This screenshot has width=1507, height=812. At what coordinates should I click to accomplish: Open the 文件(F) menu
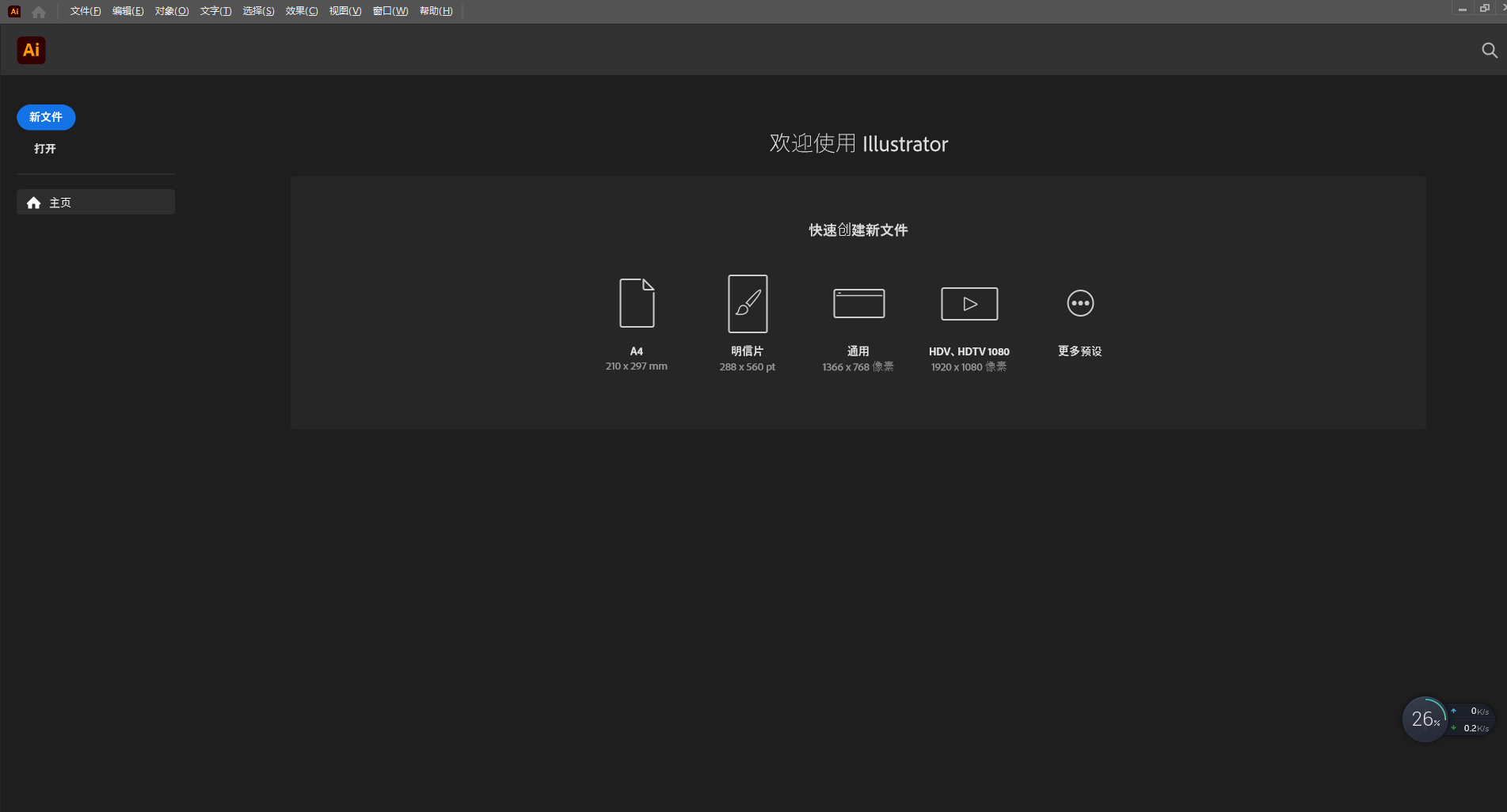86,11
